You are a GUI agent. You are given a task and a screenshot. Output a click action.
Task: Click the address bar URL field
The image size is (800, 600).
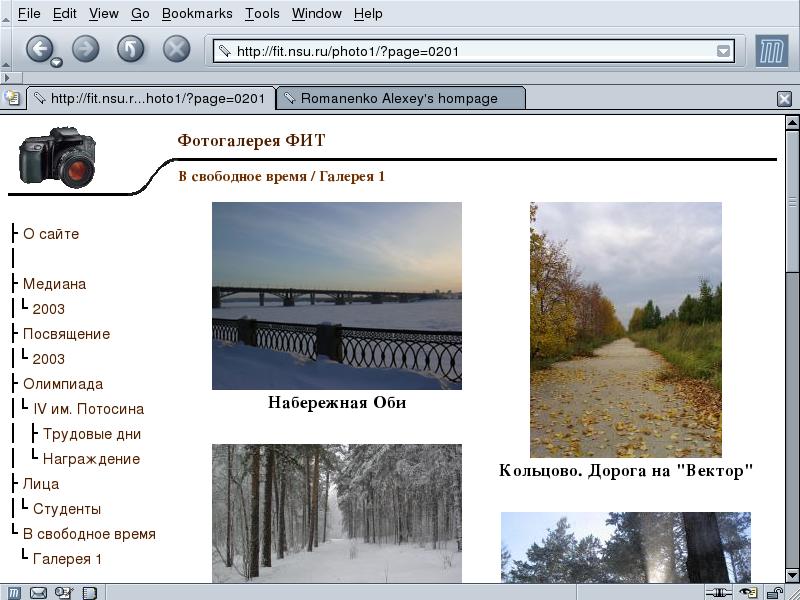[473, 51]
